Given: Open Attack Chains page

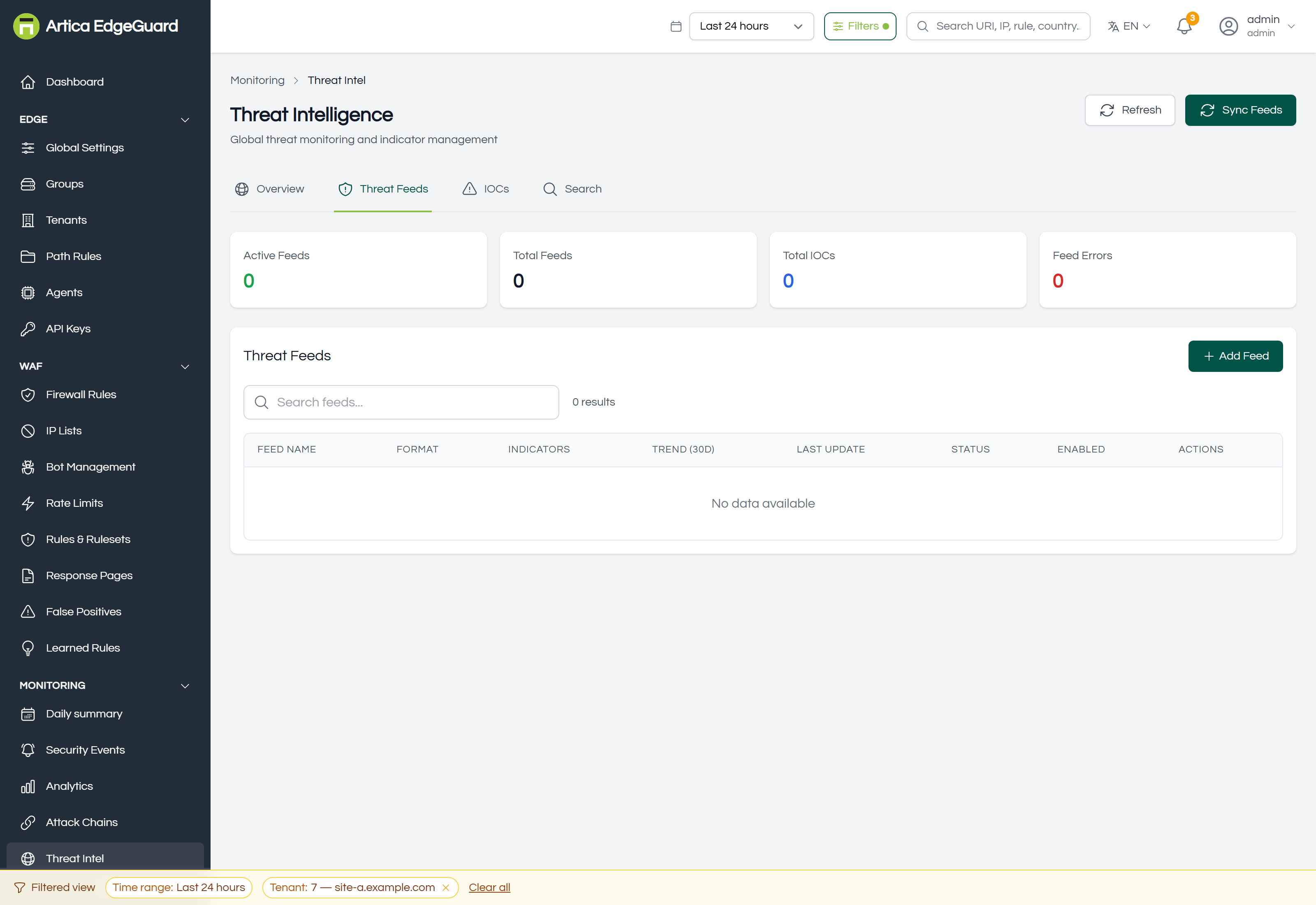Looking at the screenshot, I should (x=105, y=823).
